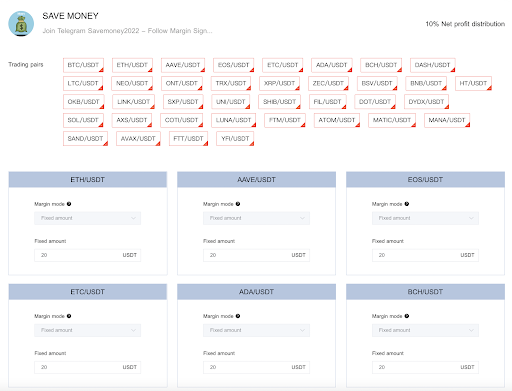Select the ZEC/USDT pair tag
Viewport: 512px width, 391px height.
[328, 83]
